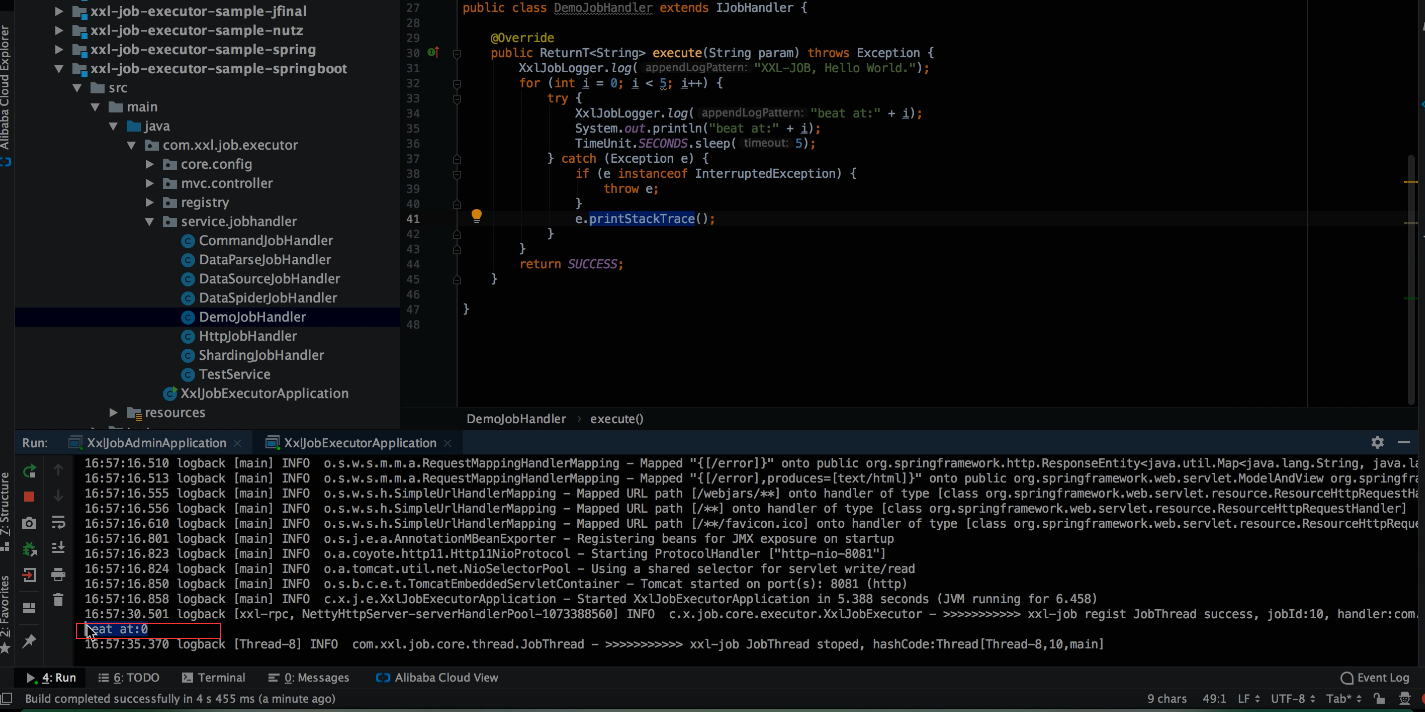Click execute() in the editor breadcrumb
Image resolution: width=1425 pixels, height=712 pixels.
[x=617, y=419]
